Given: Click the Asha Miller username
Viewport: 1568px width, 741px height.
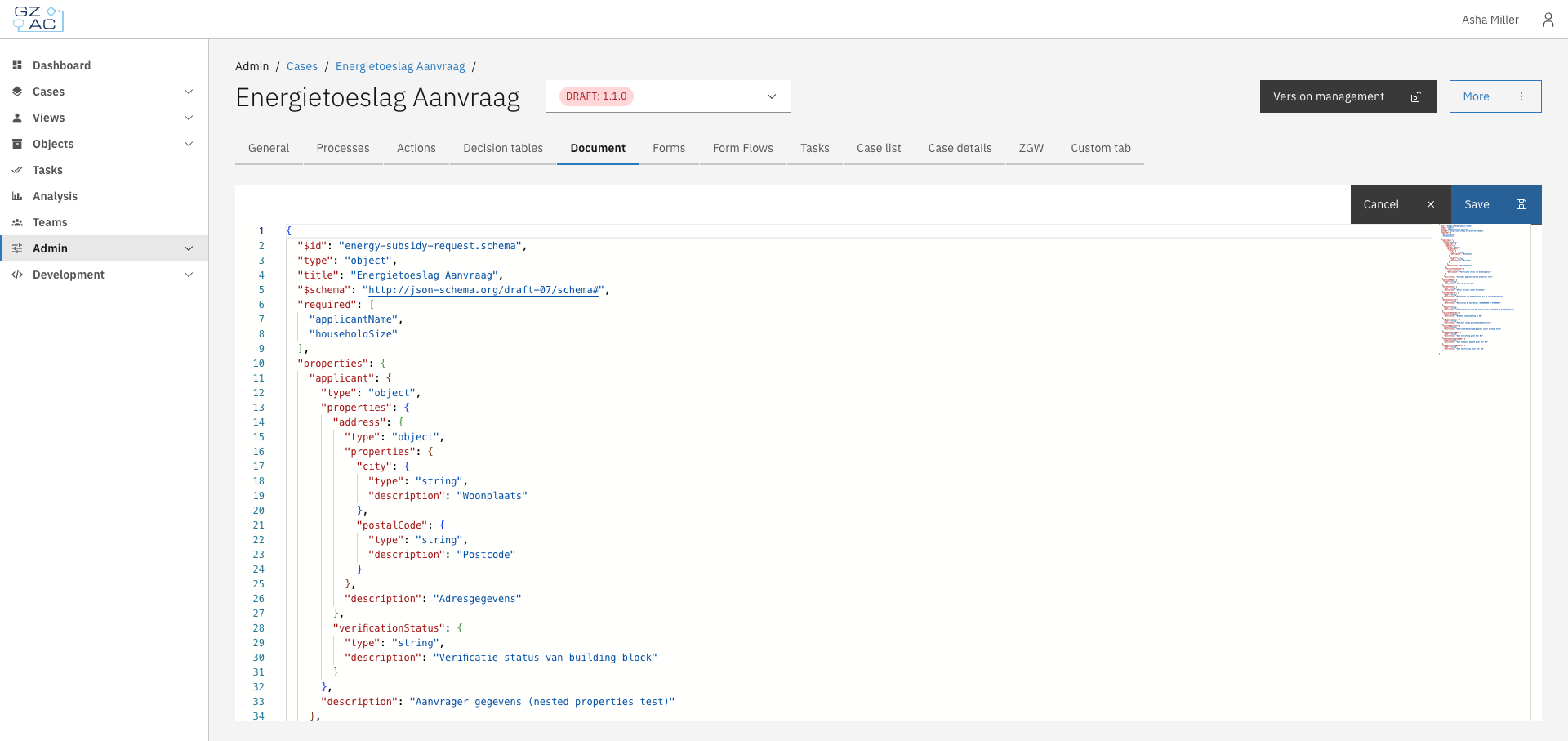Looking at the screenshot, I should [x=1490, y=20].
